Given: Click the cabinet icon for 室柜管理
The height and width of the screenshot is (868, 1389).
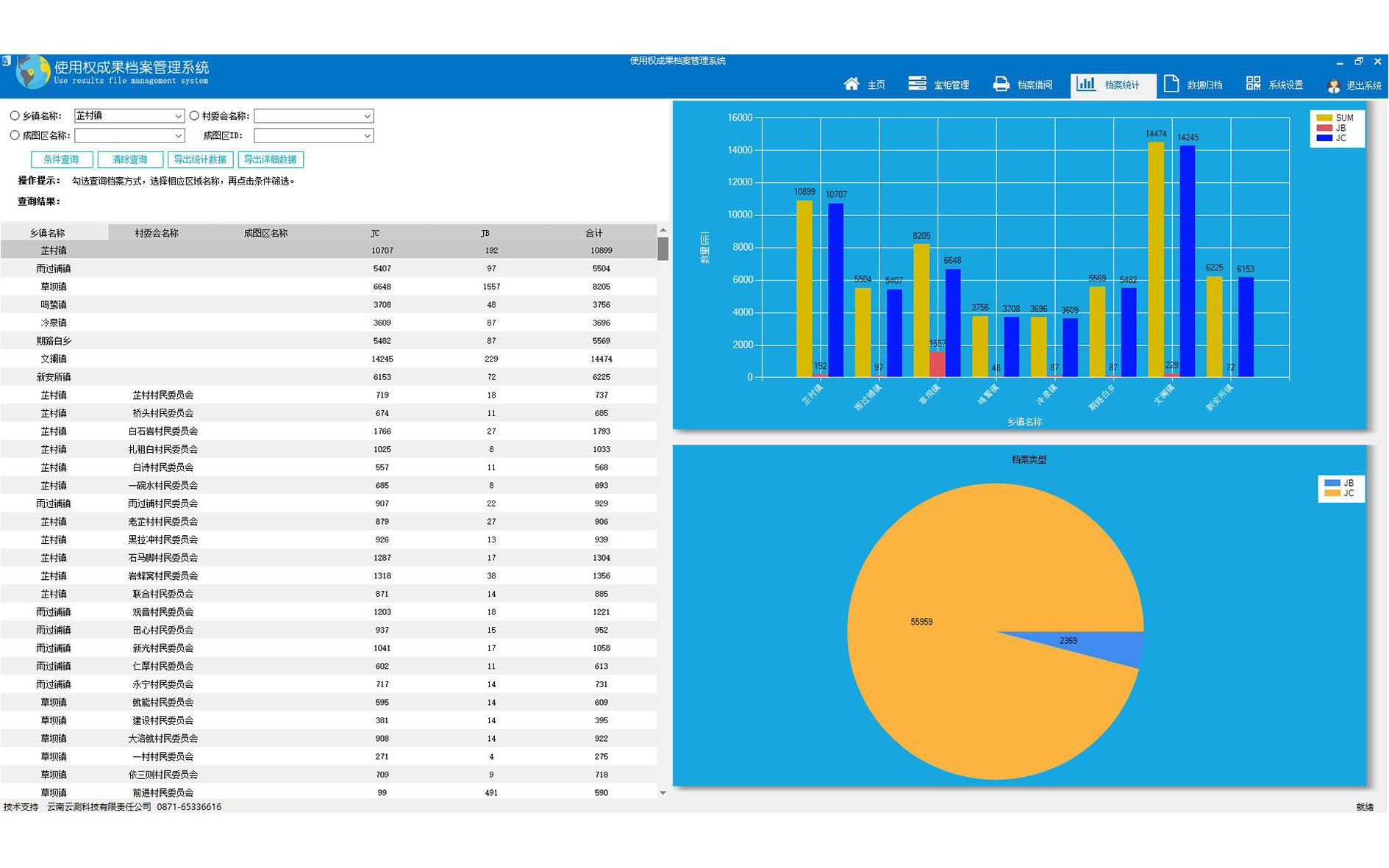Looking at the screenshot, I should 917,84.
